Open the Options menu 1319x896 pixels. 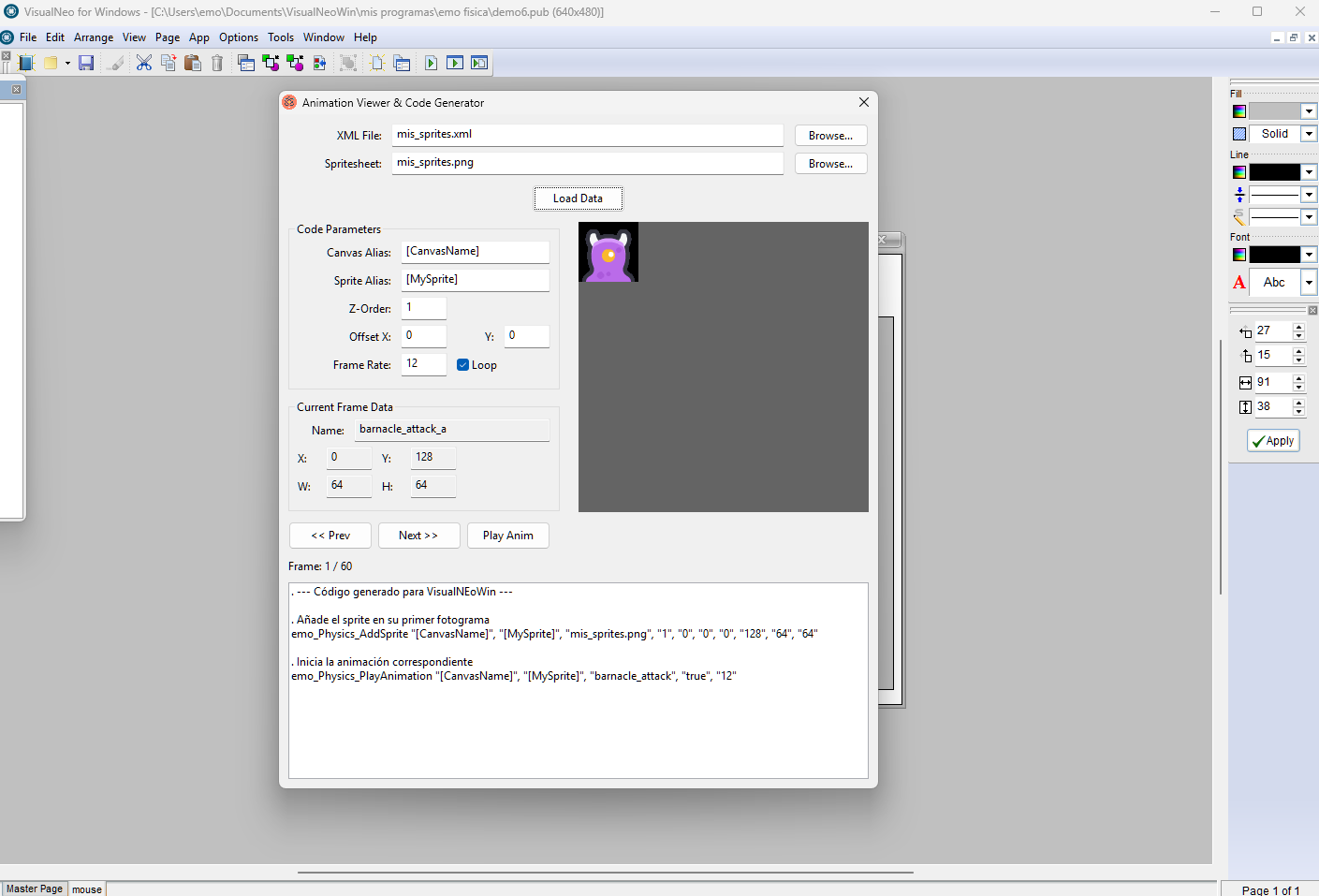click(239, 37)
